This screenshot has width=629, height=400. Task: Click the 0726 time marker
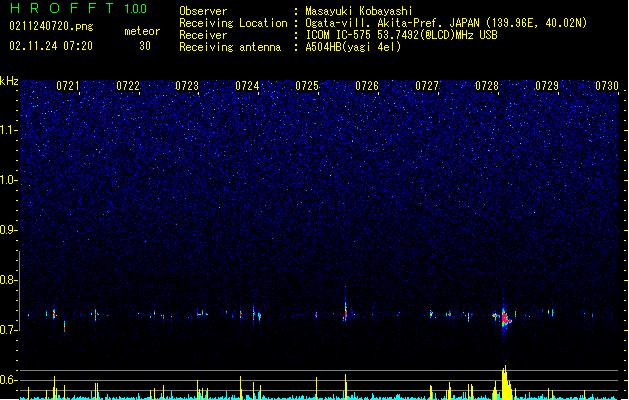tap(367, 86)
